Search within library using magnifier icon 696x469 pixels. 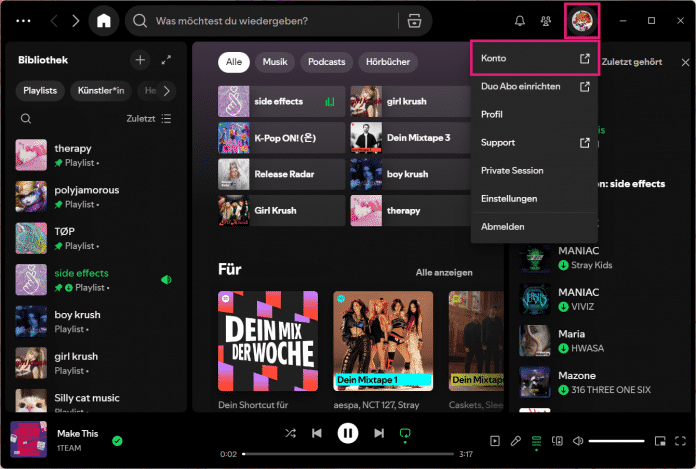click(x=26, y=119)
